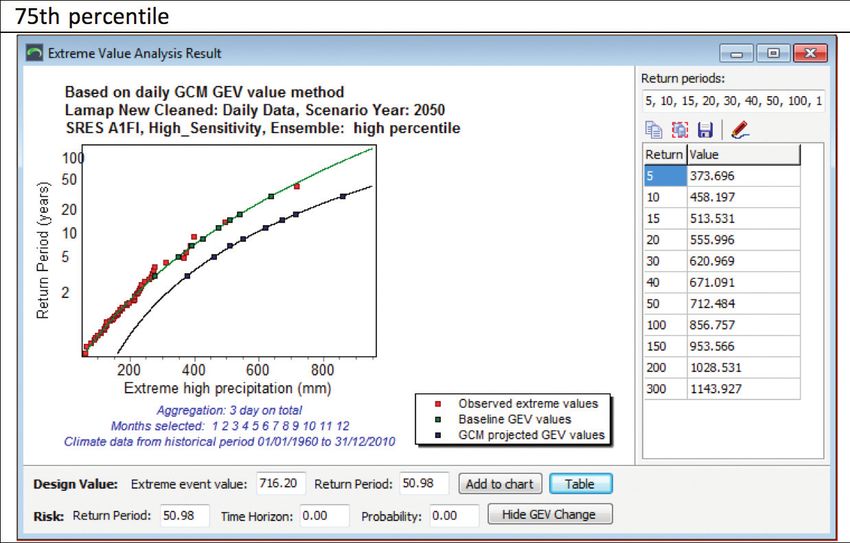Select the value 373.696 cell
The height and width of the screenshot is (543, 850).
pyautogui.click(x=744, y=176)
